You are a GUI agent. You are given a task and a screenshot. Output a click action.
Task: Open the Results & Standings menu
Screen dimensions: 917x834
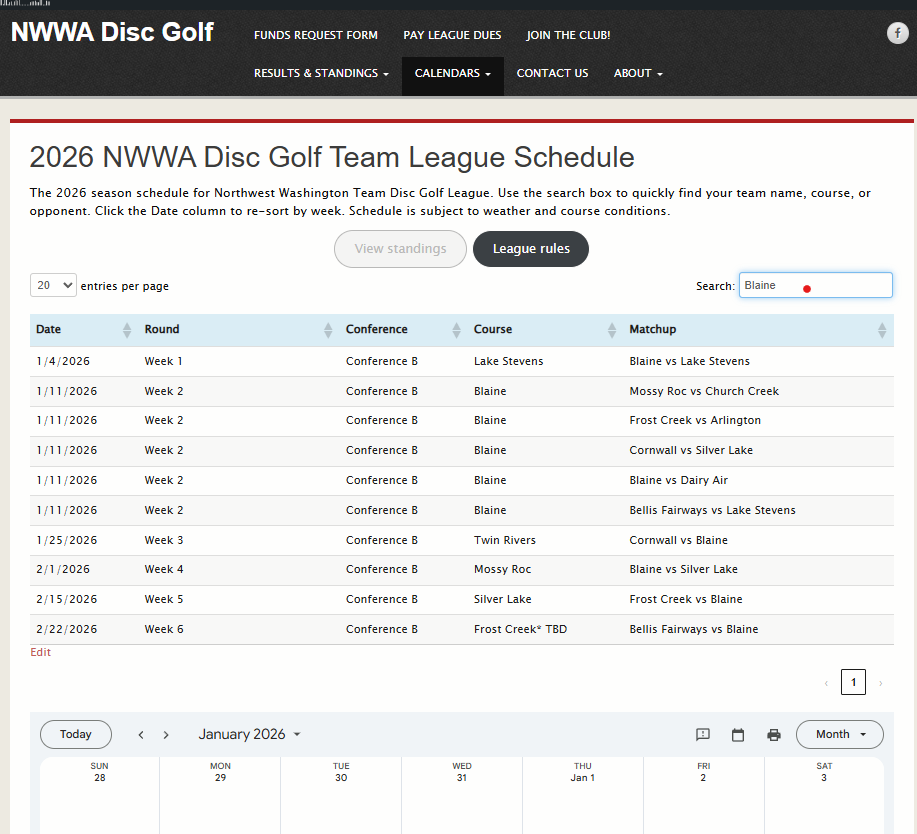tap(321, 73)
